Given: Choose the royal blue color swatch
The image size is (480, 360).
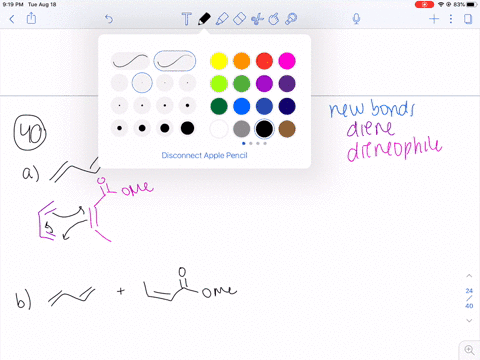Looking at the screenshot, I should point(264,106).
